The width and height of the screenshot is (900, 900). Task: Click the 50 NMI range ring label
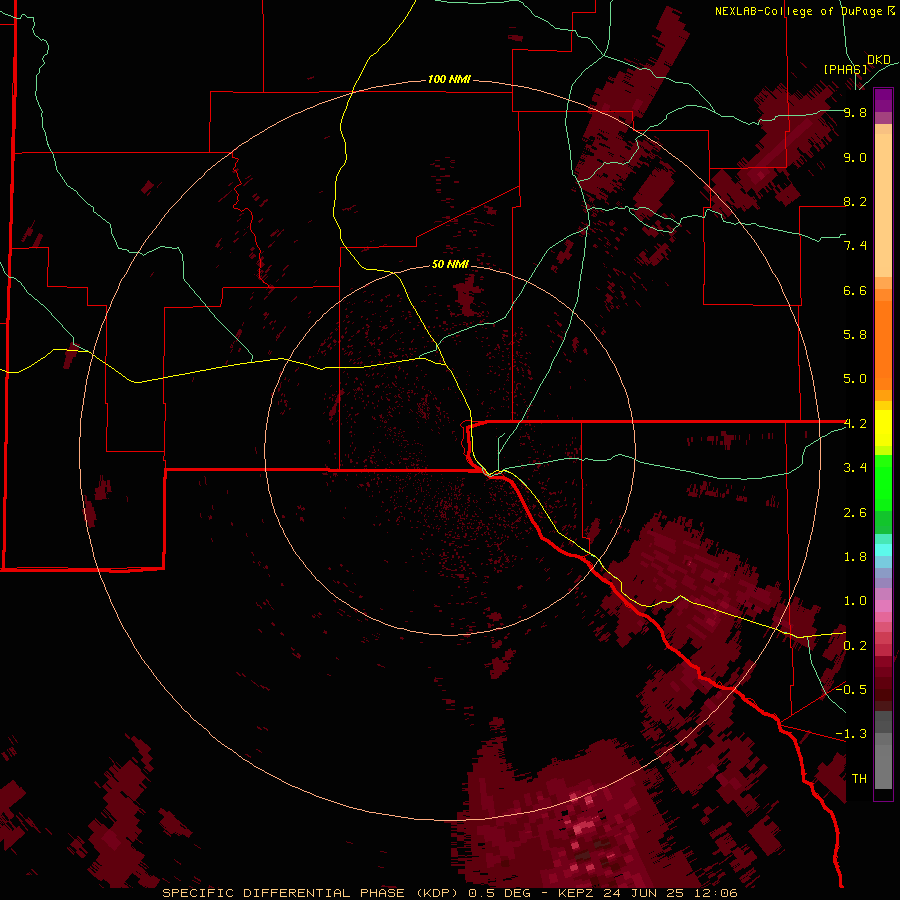point(450,264)
